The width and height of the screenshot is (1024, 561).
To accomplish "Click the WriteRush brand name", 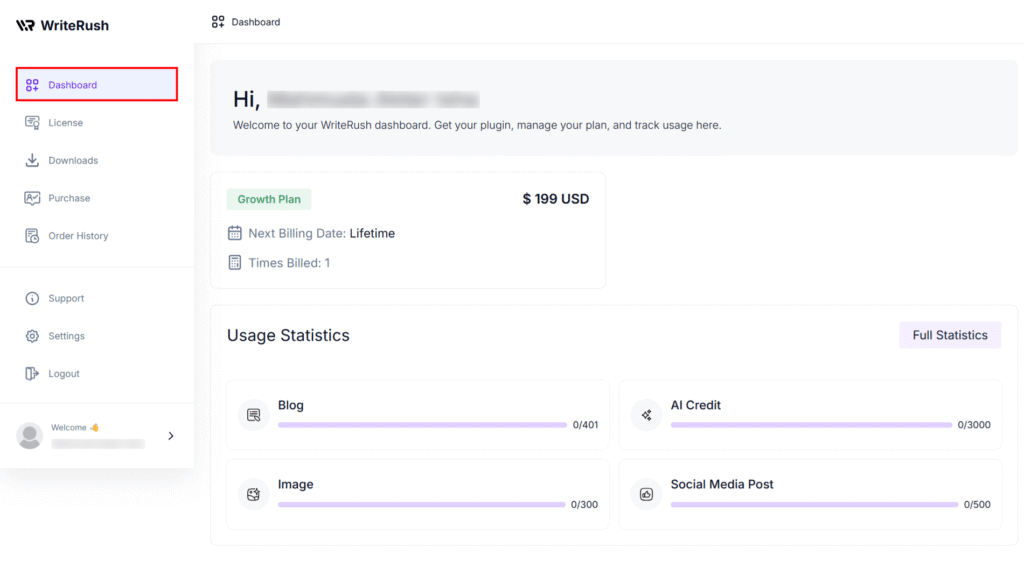I will pyautogui.click(x=74, y=25).
